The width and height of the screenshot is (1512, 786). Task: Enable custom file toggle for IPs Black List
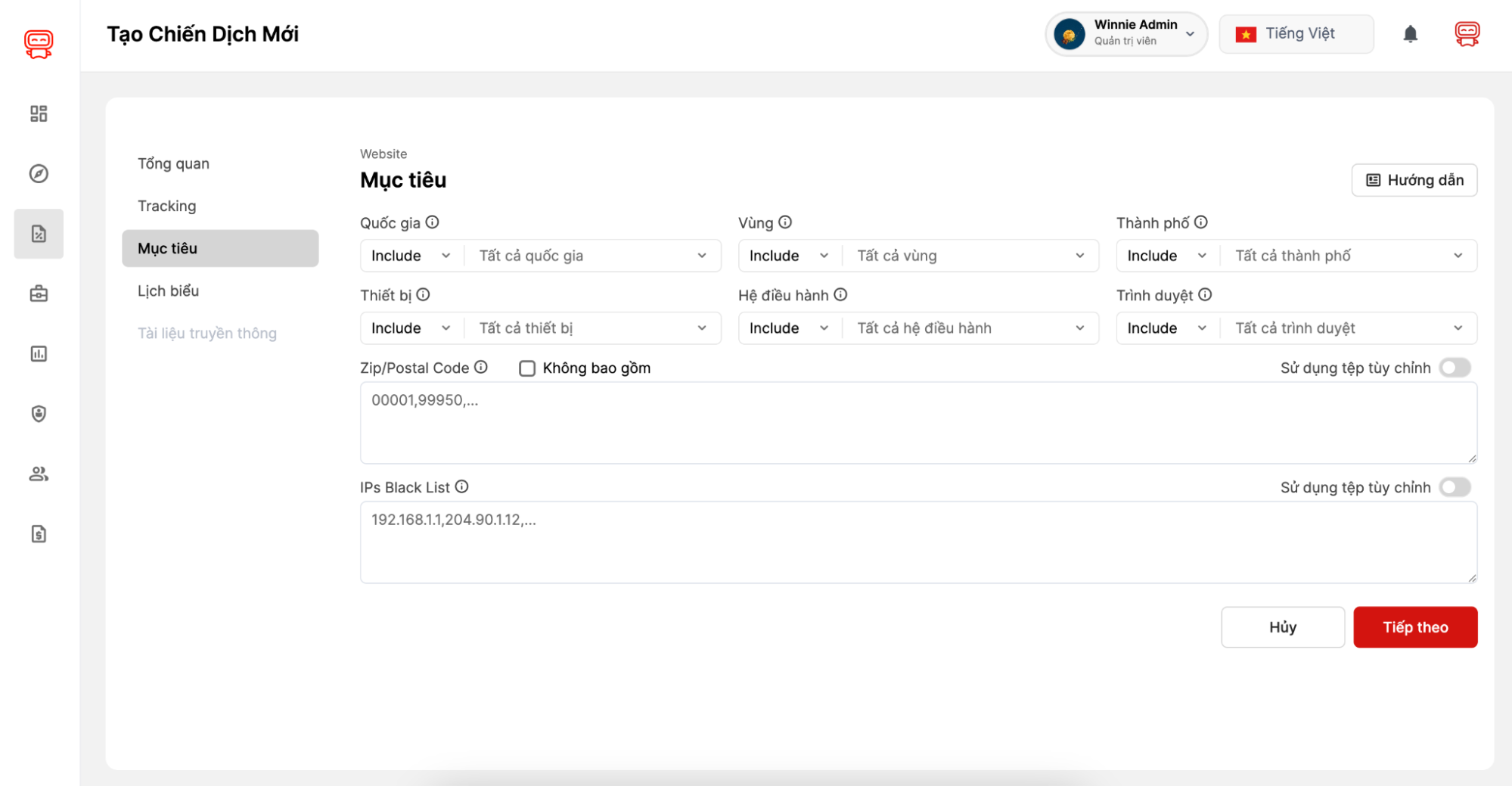click(x=1455, y=487)
